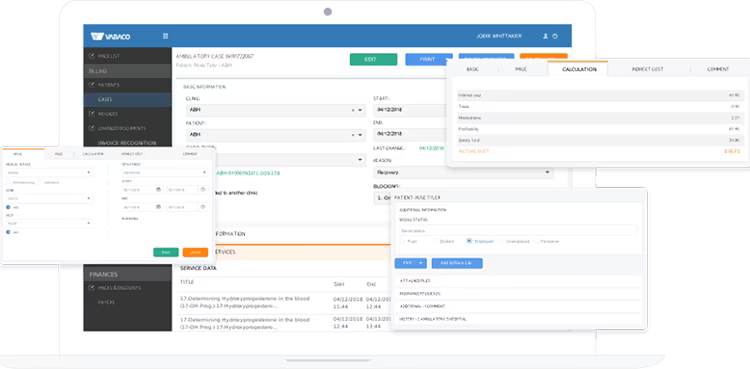Expand History section in patient panel
Viewport: 750px width, 369px height.
[x=519, y=319]
